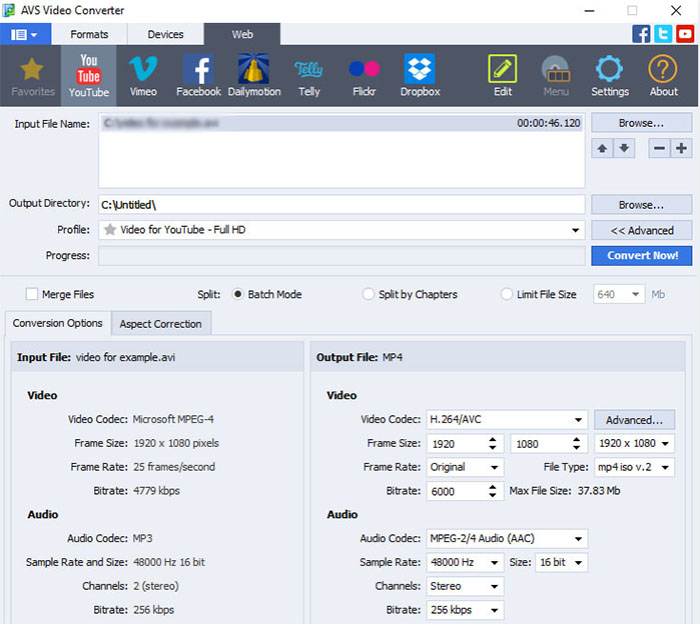Click the Menu disc icon
This screenshot has height=624, width=700.
[556, 76]
